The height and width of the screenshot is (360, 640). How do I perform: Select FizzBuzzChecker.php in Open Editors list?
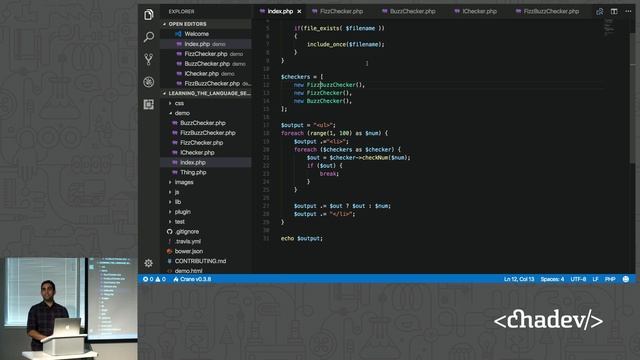coord(206,83)
